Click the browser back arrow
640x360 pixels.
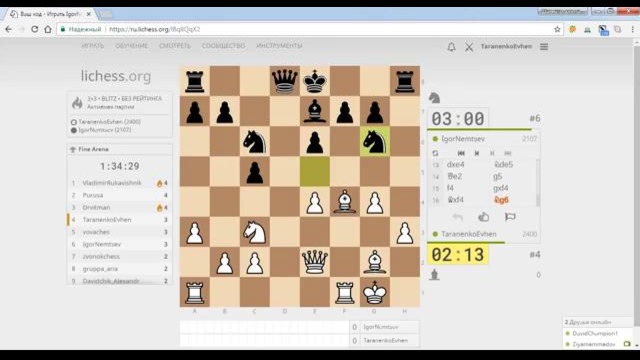click(8, 29)
